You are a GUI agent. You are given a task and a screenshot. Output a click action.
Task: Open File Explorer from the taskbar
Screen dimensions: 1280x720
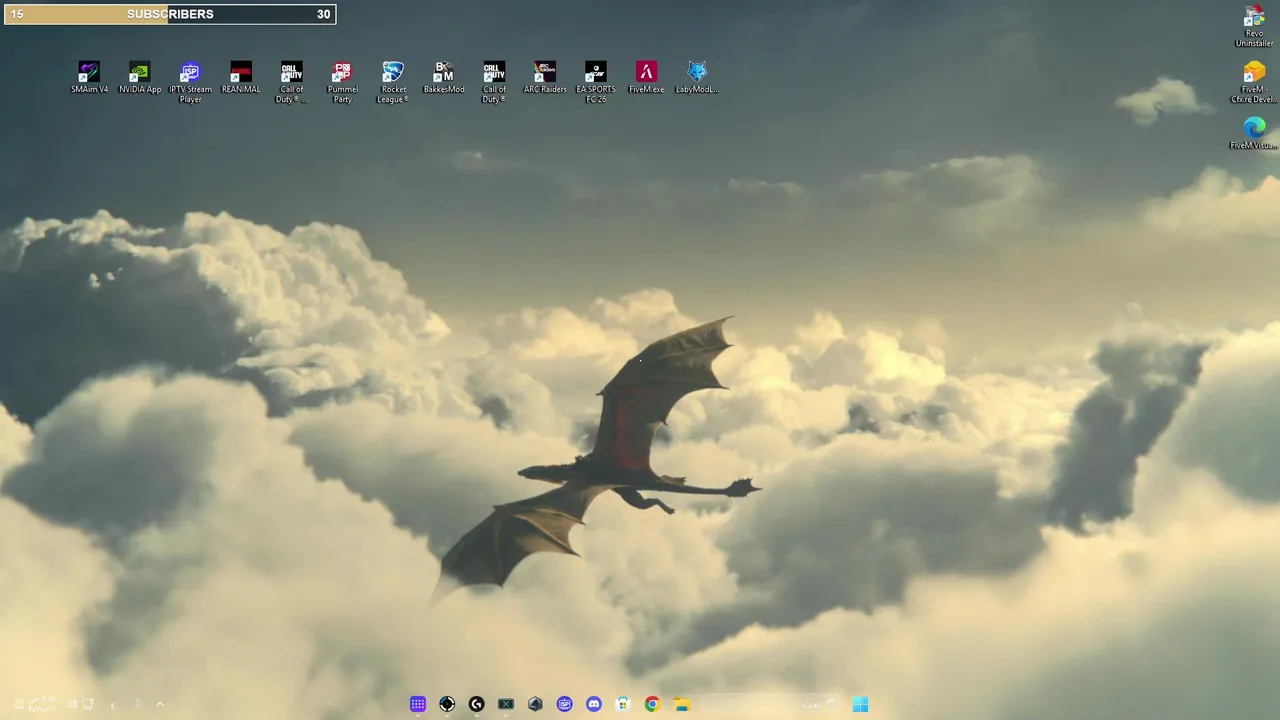pyautogui.click(x=682, y=704)
